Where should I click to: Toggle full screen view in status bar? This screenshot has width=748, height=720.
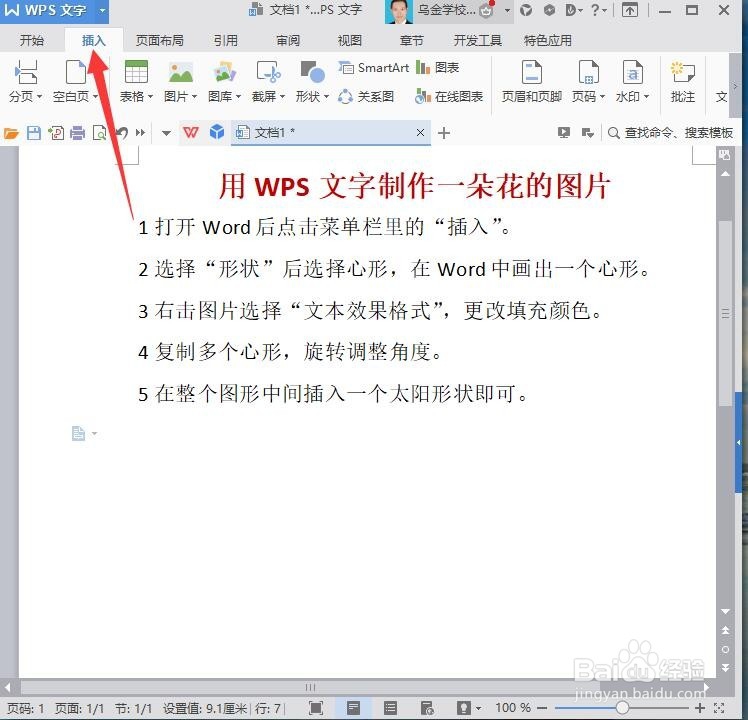pyautogui.click(x=316, y=708)
